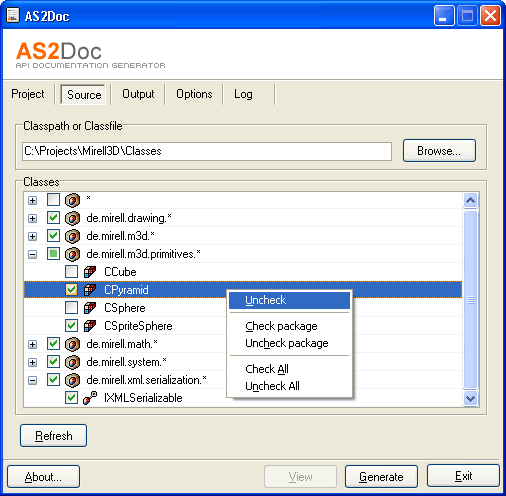Click the package icon for de.mirell.m3d.primitives.*
The height and width of the screenshot is (496, 506).
coord(72,254)
